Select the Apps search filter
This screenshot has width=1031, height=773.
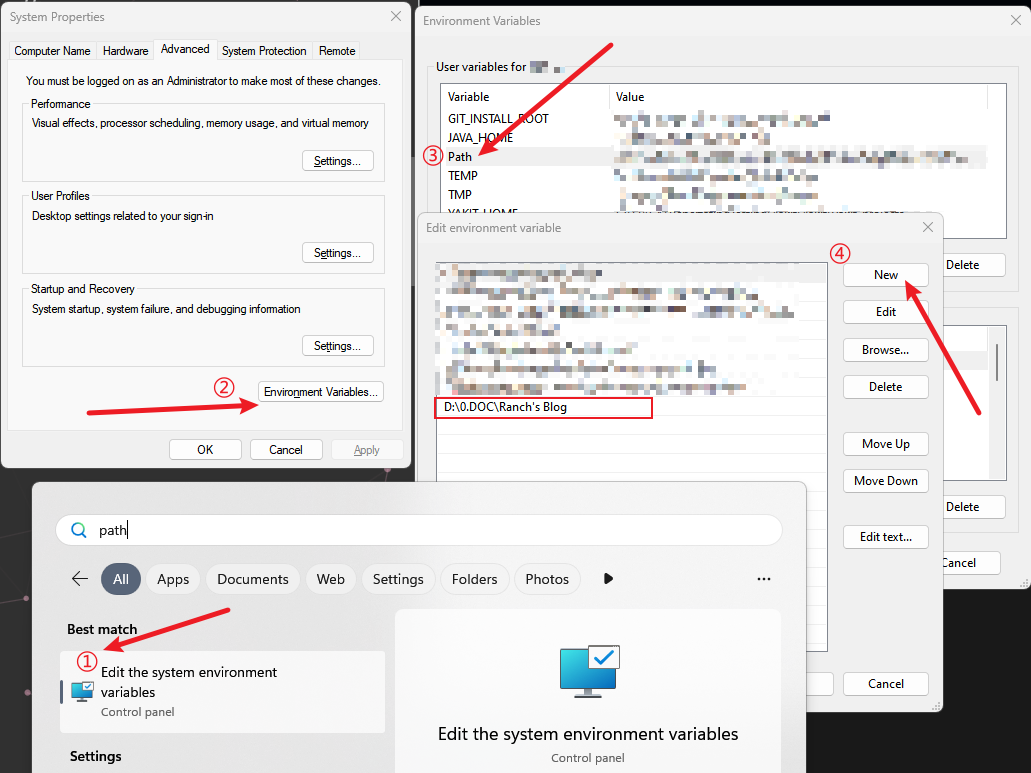173,579
